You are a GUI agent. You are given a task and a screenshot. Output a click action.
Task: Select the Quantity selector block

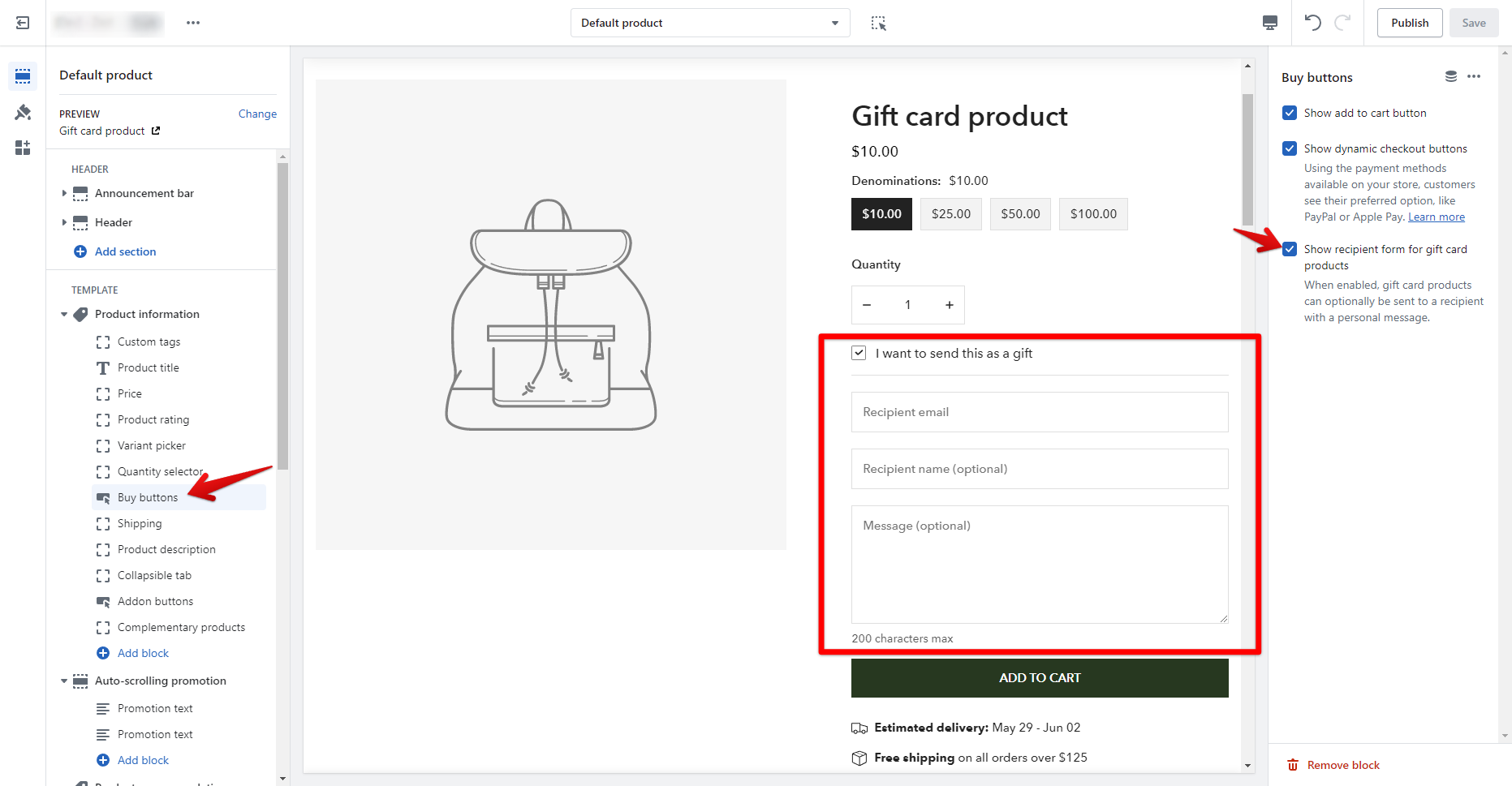(179, 471)
